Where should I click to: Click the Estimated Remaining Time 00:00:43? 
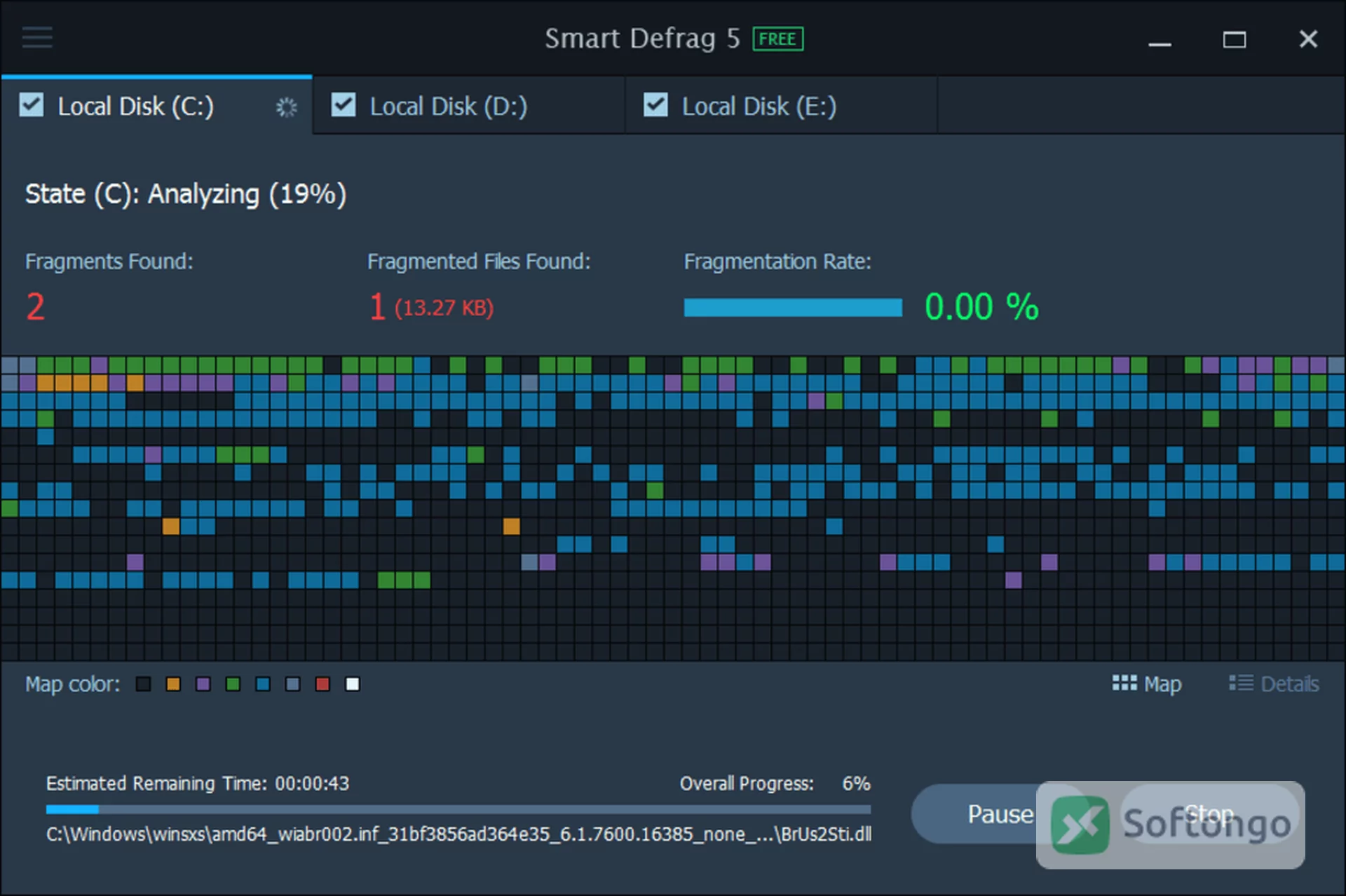198,783
